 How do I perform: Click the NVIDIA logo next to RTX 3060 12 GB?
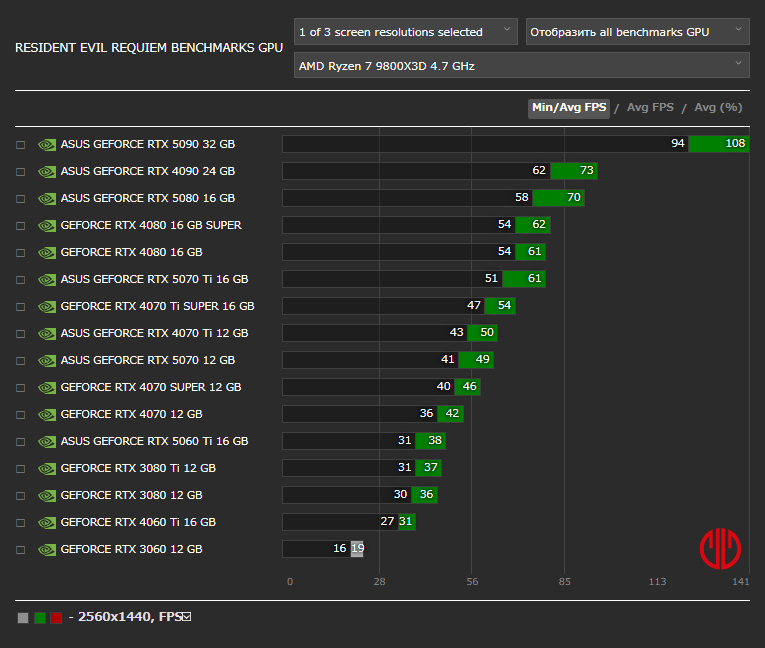47,549
